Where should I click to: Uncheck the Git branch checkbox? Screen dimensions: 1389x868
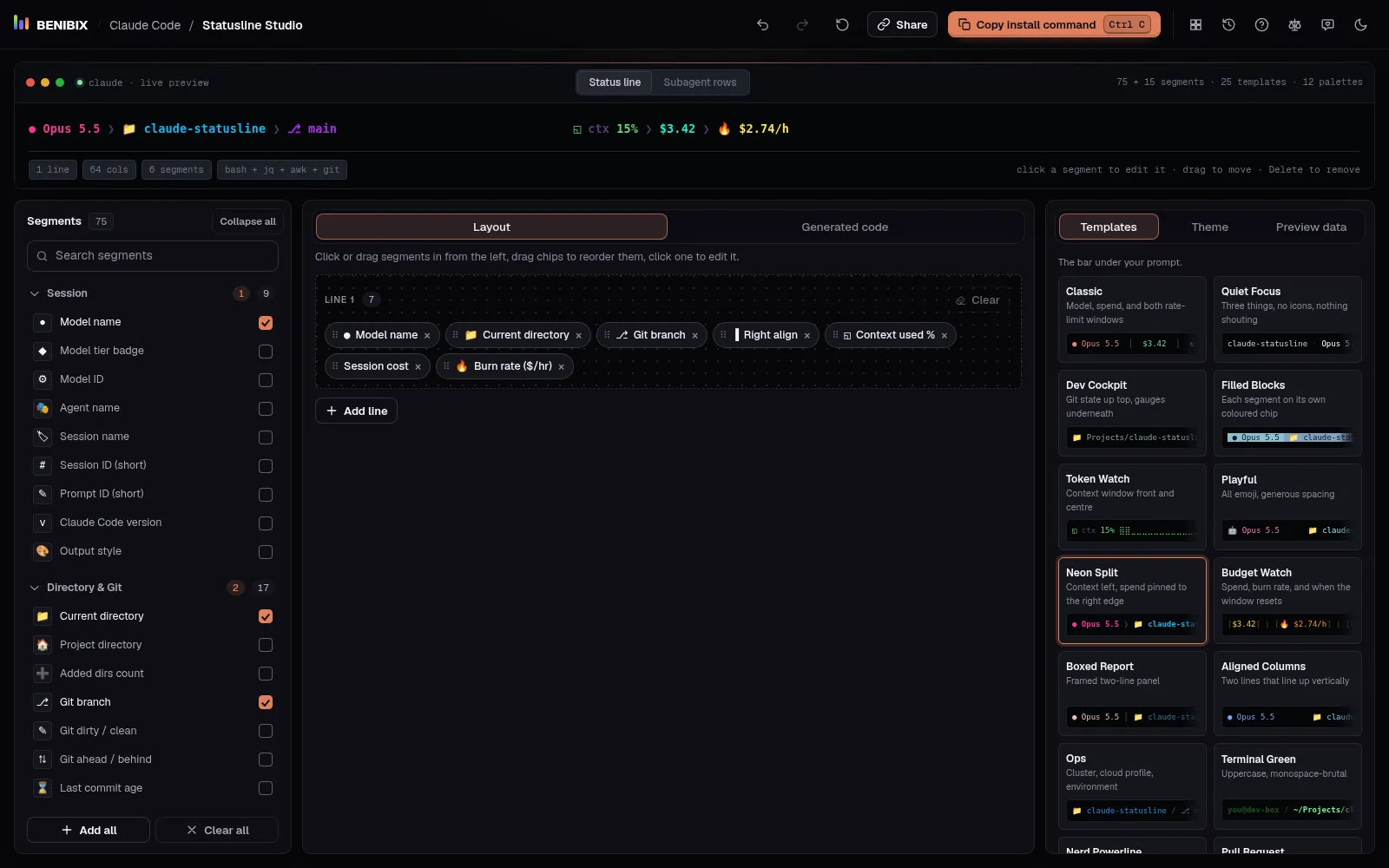click(x=266, y=702)
